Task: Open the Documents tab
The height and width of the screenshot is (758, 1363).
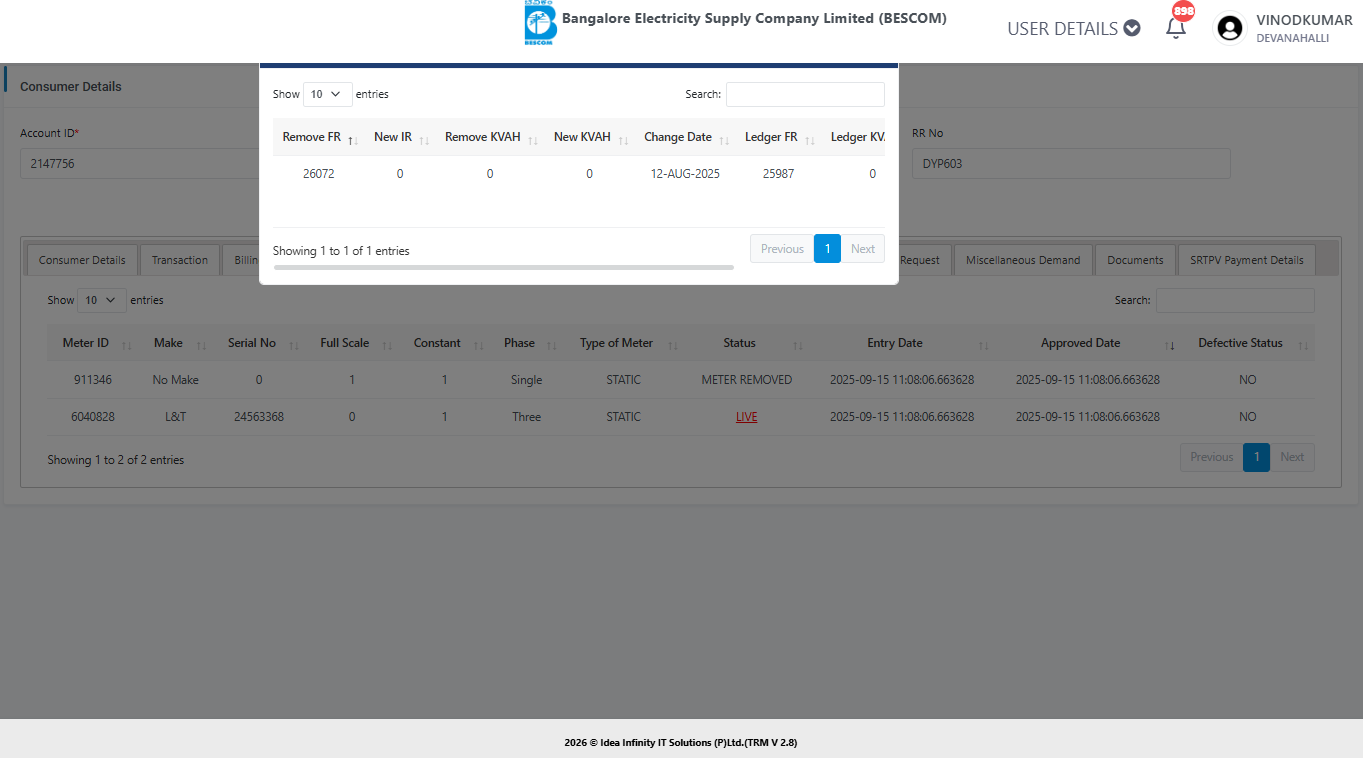Action: click(1135, 260)
